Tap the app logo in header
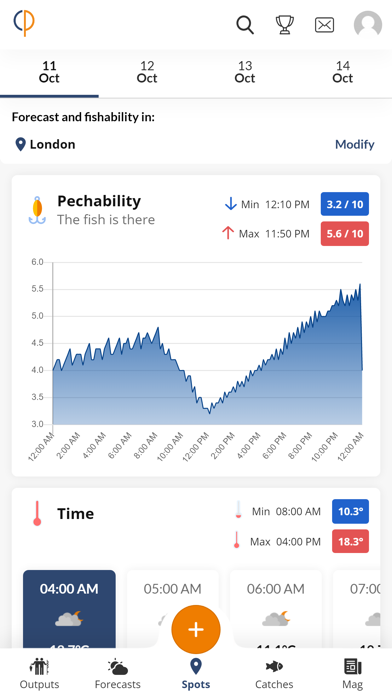The height and width of the screenshot is (696, 392). (24, 23)
